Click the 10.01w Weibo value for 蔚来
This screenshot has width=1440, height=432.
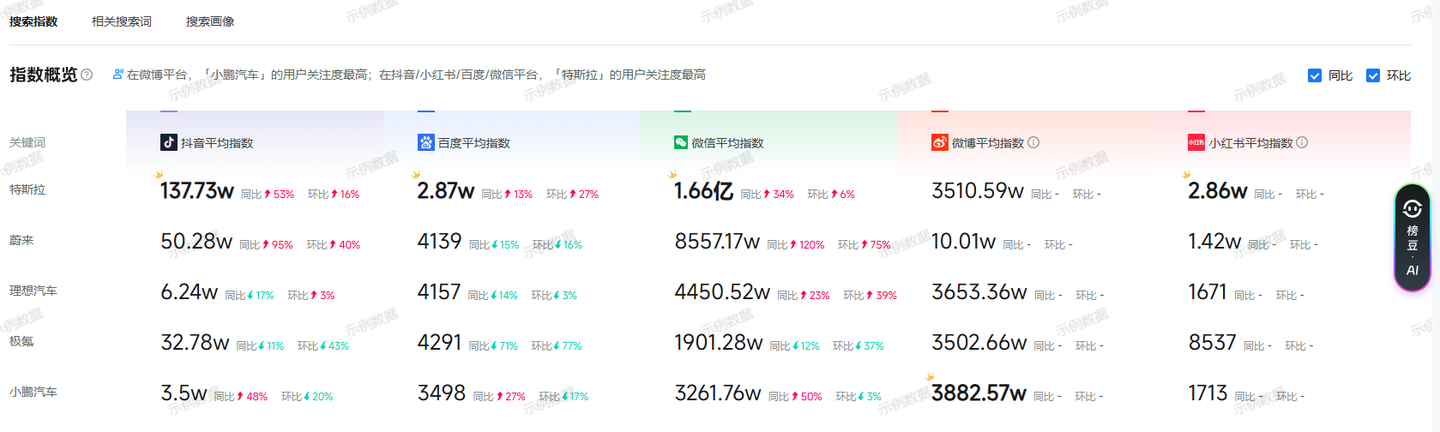[x=963, y=241]
